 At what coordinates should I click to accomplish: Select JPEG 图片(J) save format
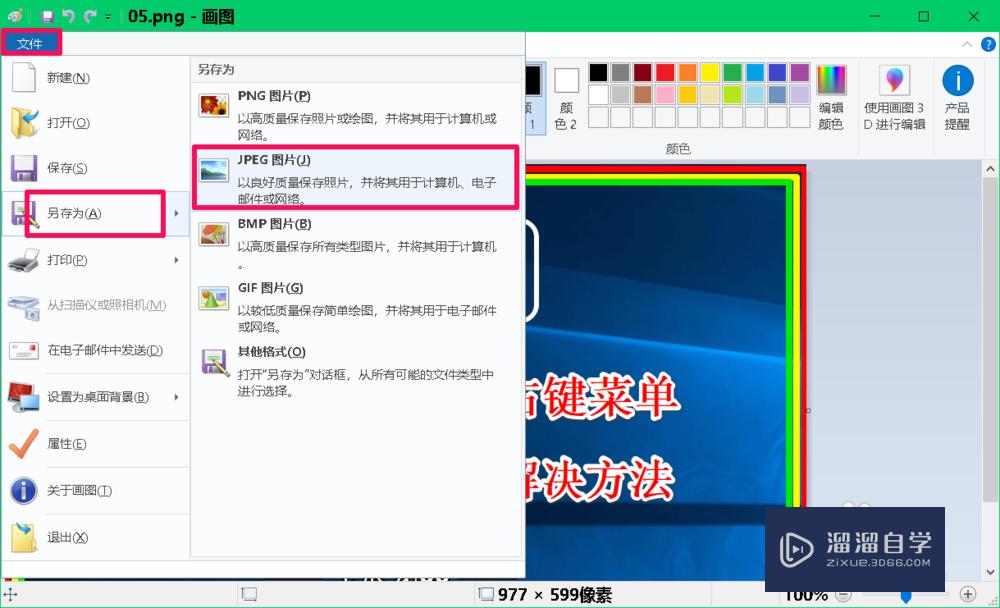[356, 177]
